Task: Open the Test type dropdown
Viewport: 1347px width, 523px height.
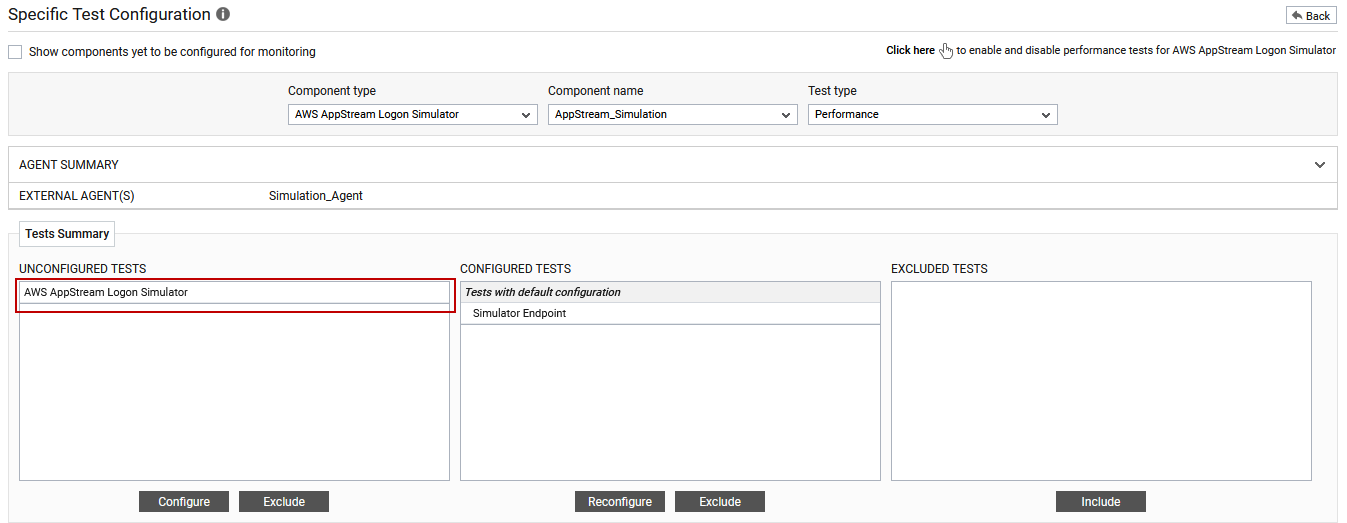Action: coord(933,115)
